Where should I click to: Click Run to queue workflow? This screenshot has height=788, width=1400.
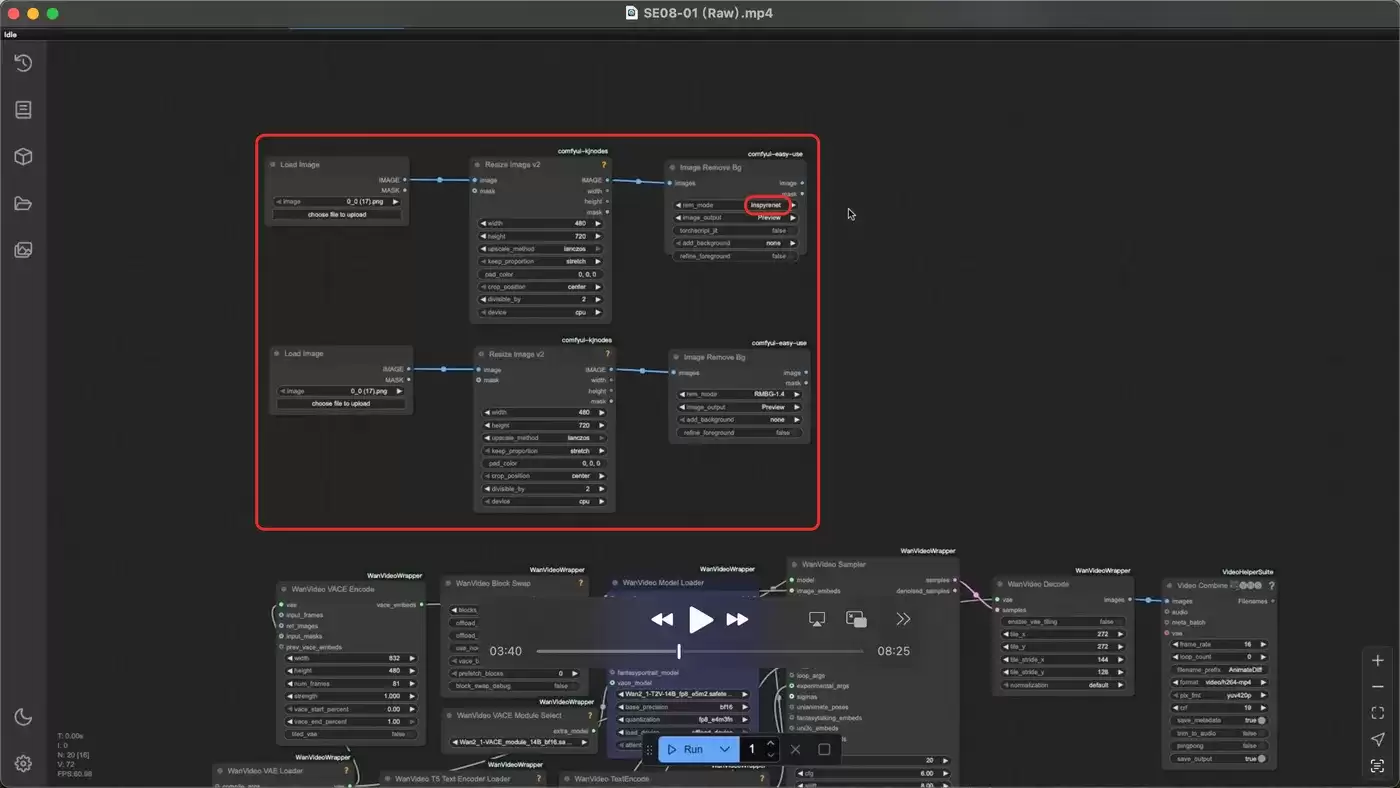[686, 749]
